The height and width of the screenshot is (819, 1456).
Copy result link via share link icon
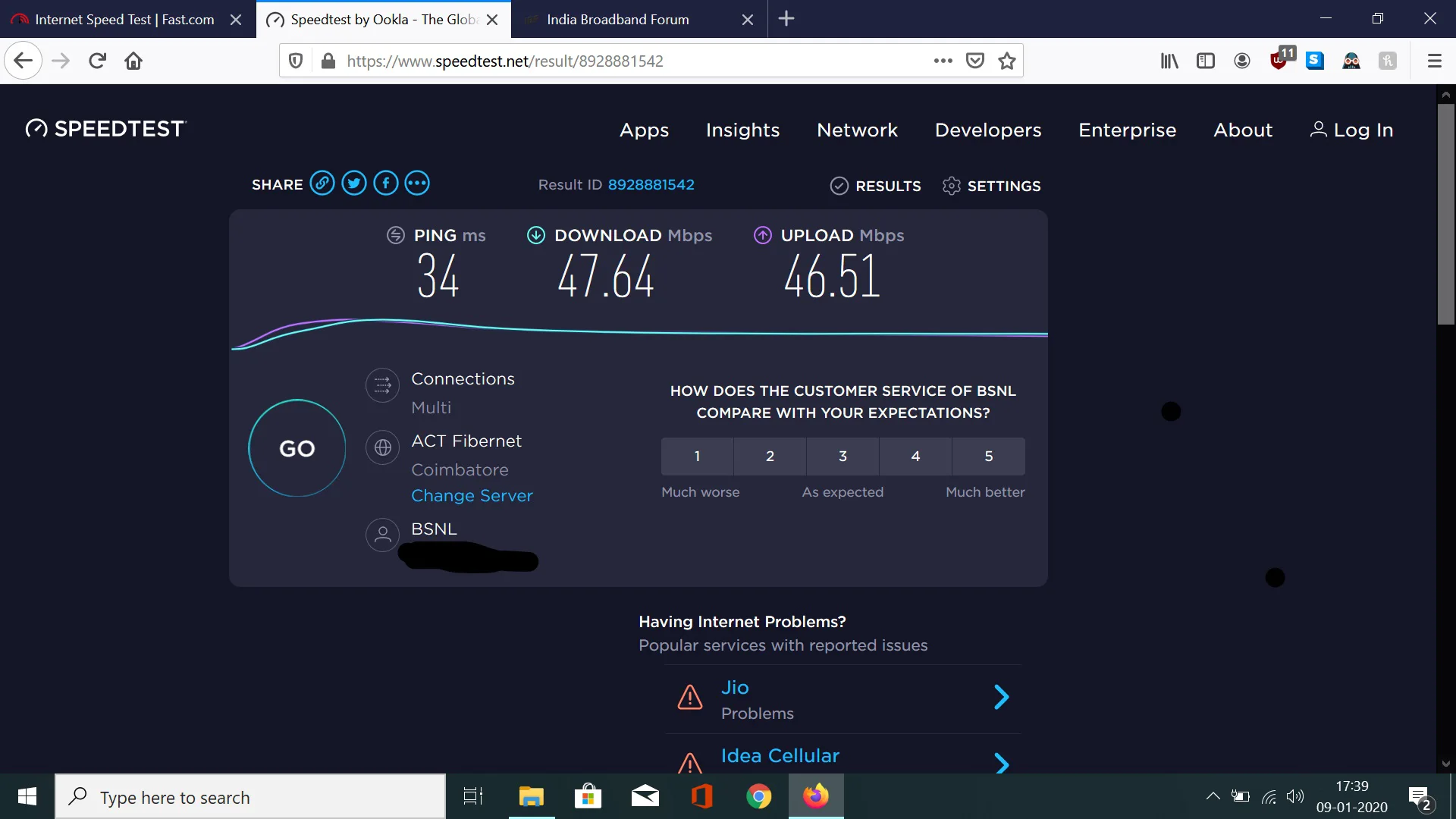coord(322,184)
